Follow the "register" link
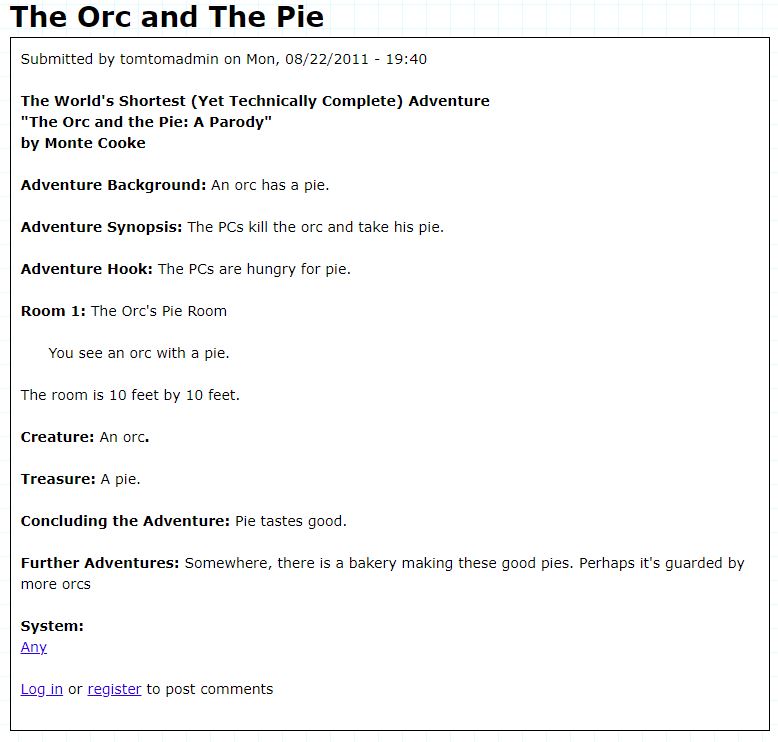The height and width of the screenshot is (742, 778). click(114, 689)
